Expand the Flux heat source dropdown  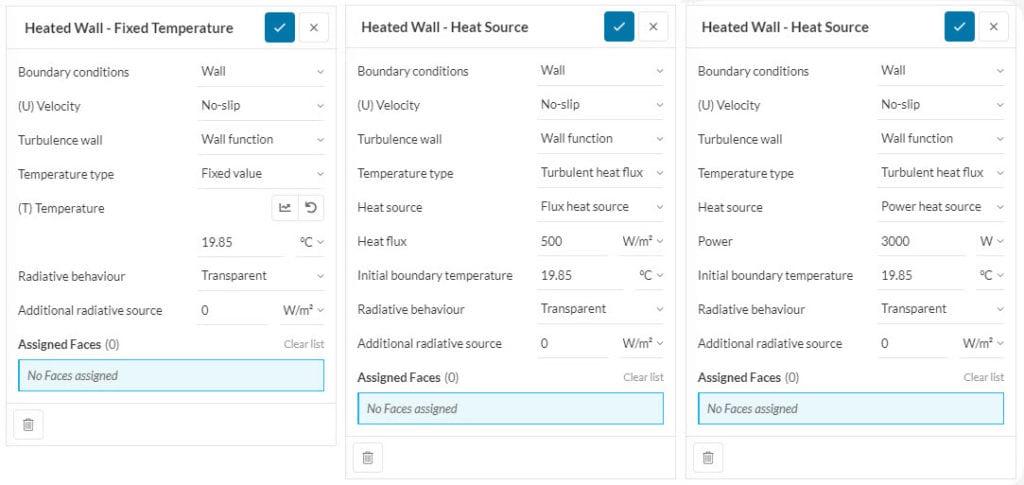tap(601, 207)
